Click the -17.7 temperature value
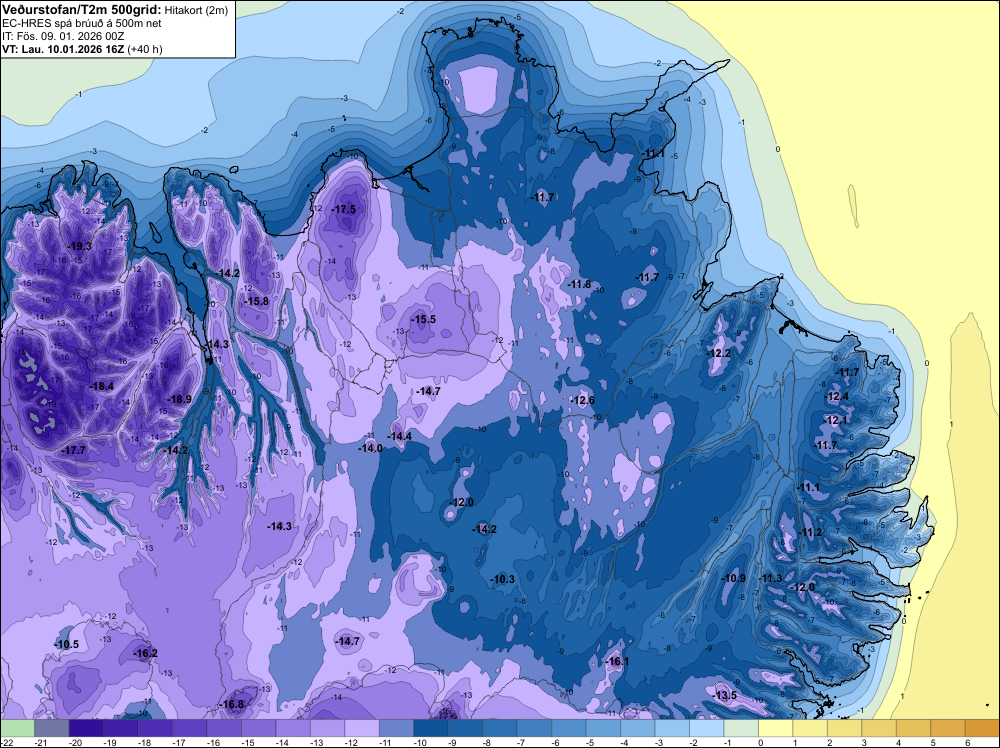Screen dimensions: 1000x748 tap(73, 450)
